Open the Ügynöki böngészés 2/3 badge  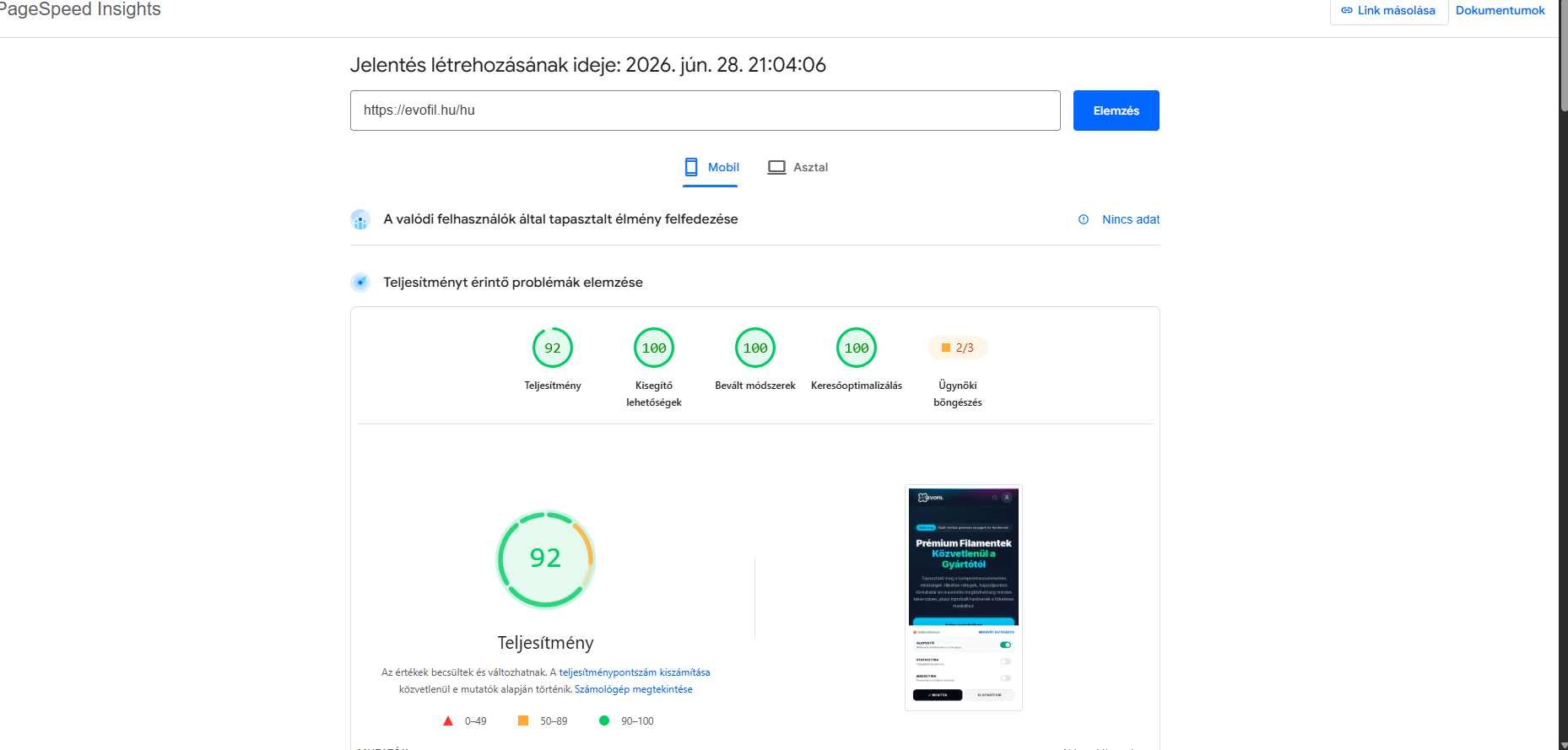pyautogui.click(x=958, y=348)
